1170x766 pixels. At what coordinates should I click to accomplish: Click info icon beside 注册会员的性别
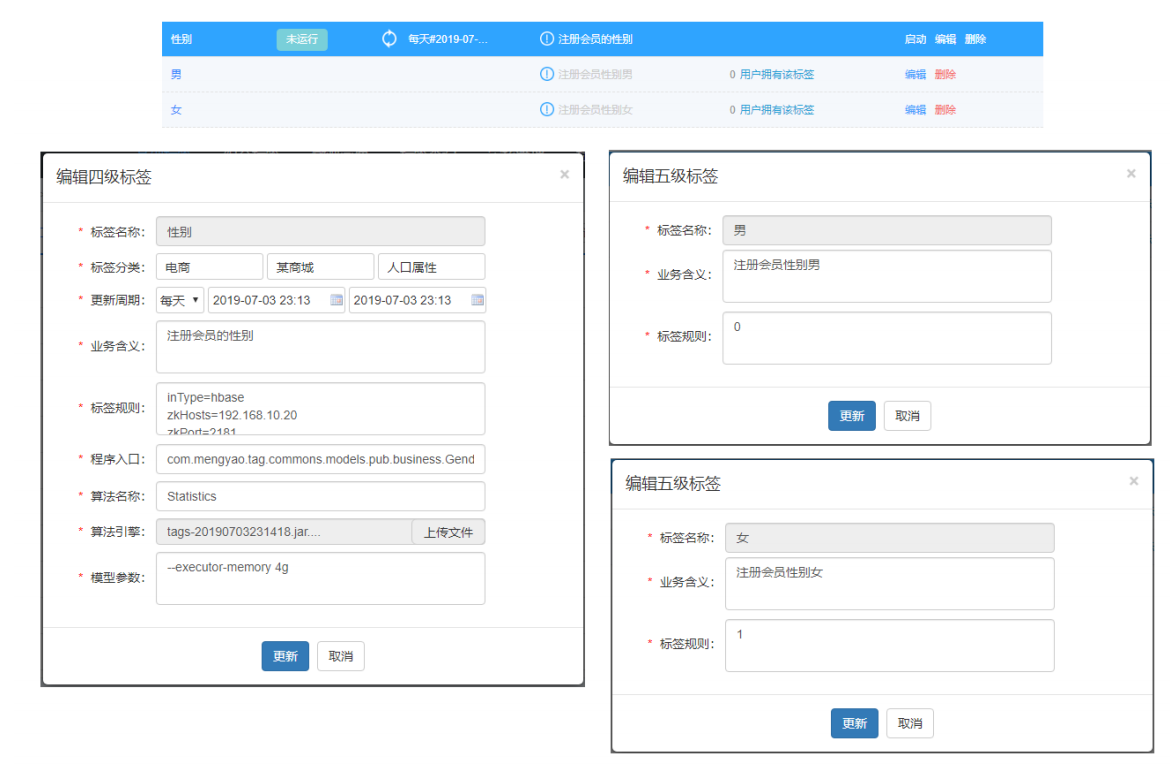click(x=547, y=39)
